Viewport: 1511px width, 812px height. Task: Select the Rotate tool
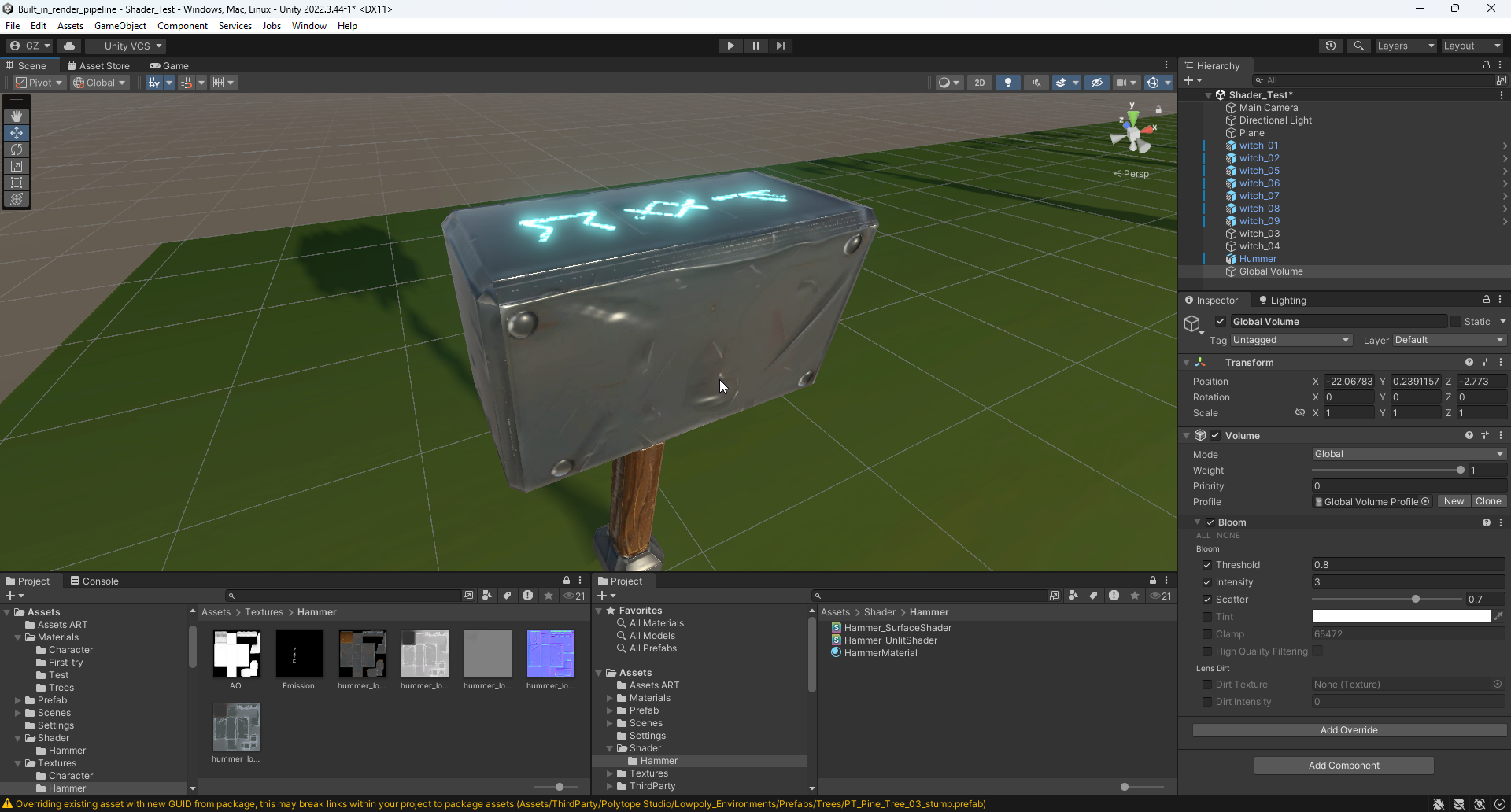click(17, 149)
